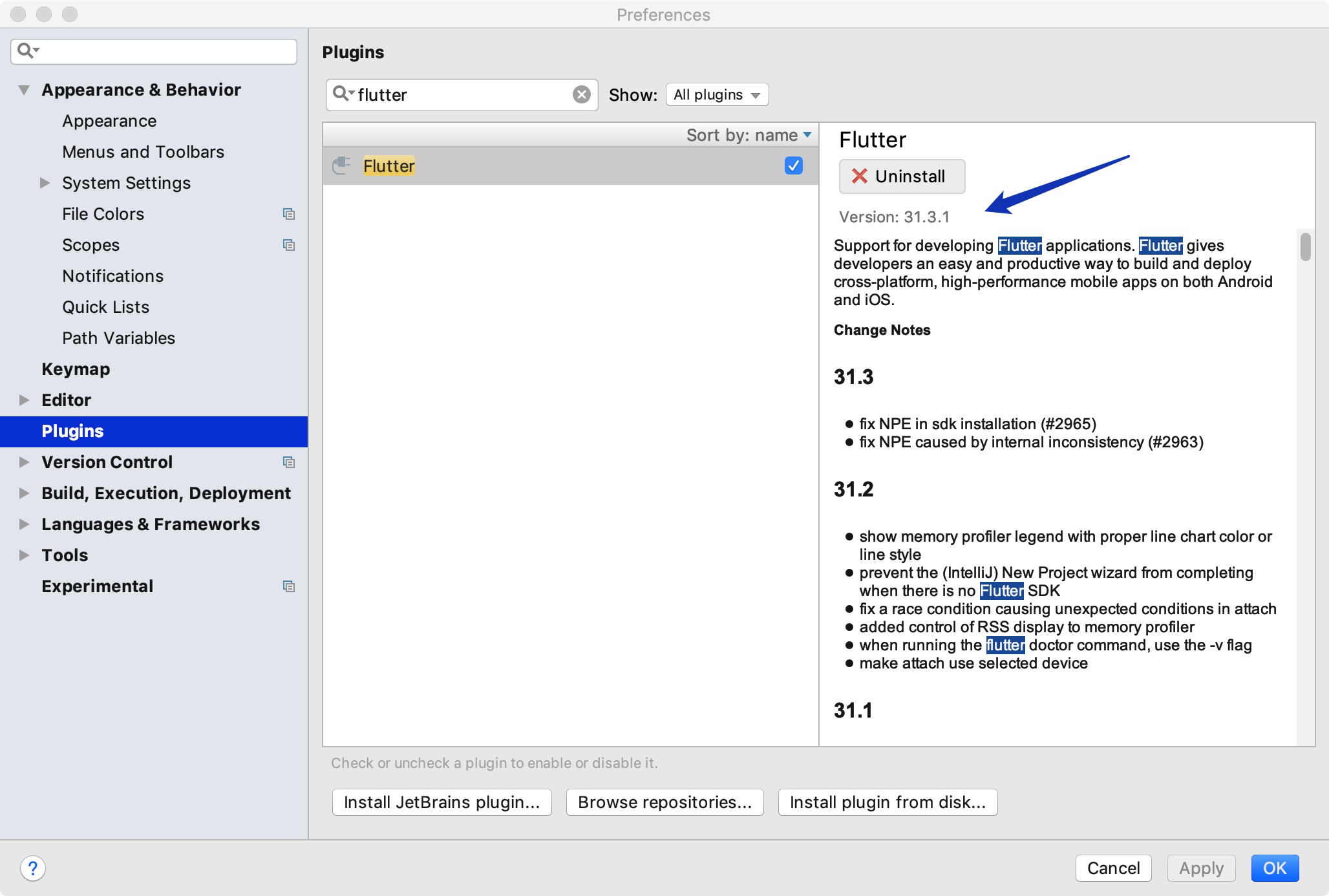Open the Show All plugins dropdown
This screenshot has width=1329, height=896.
(717, 95)
